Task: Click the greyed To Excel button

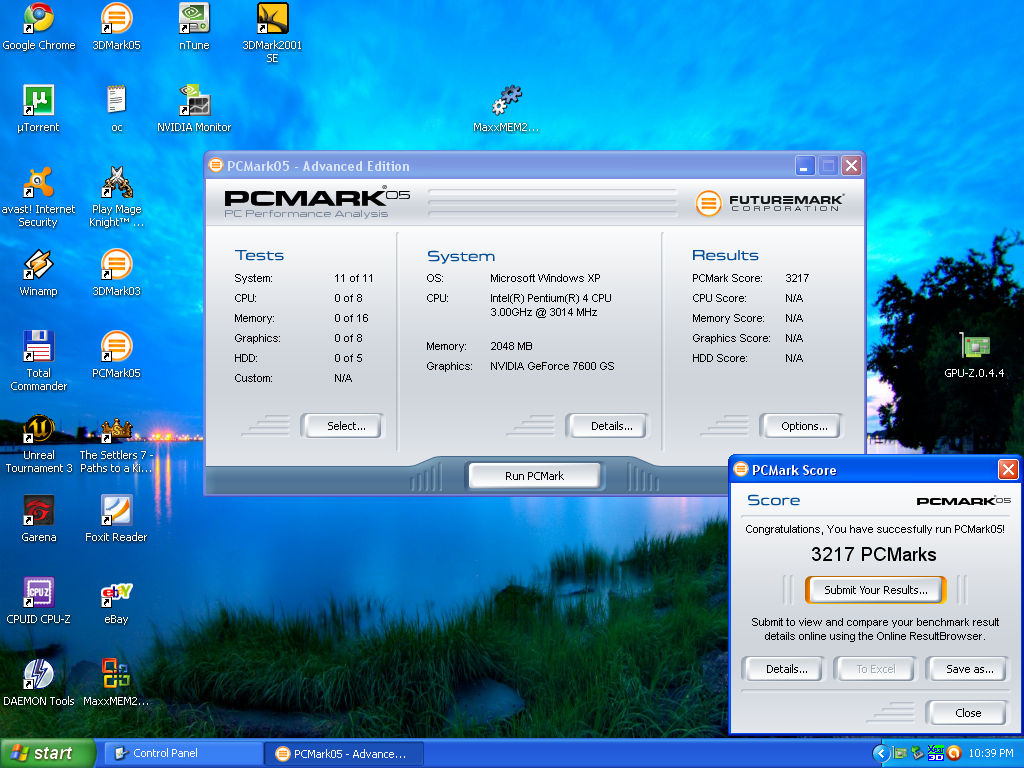Action: pos(874,669)
